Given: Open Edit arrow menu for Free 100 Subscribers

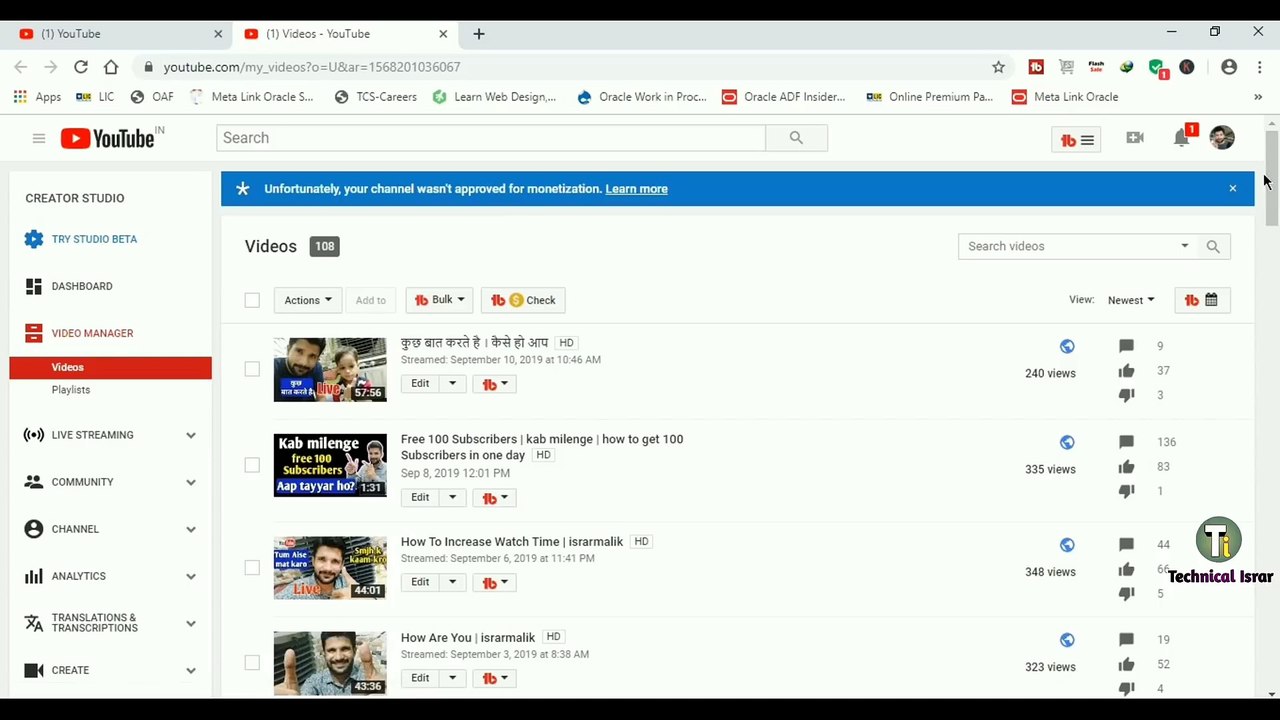Looking at the screenshot, I should click(452, 498).
